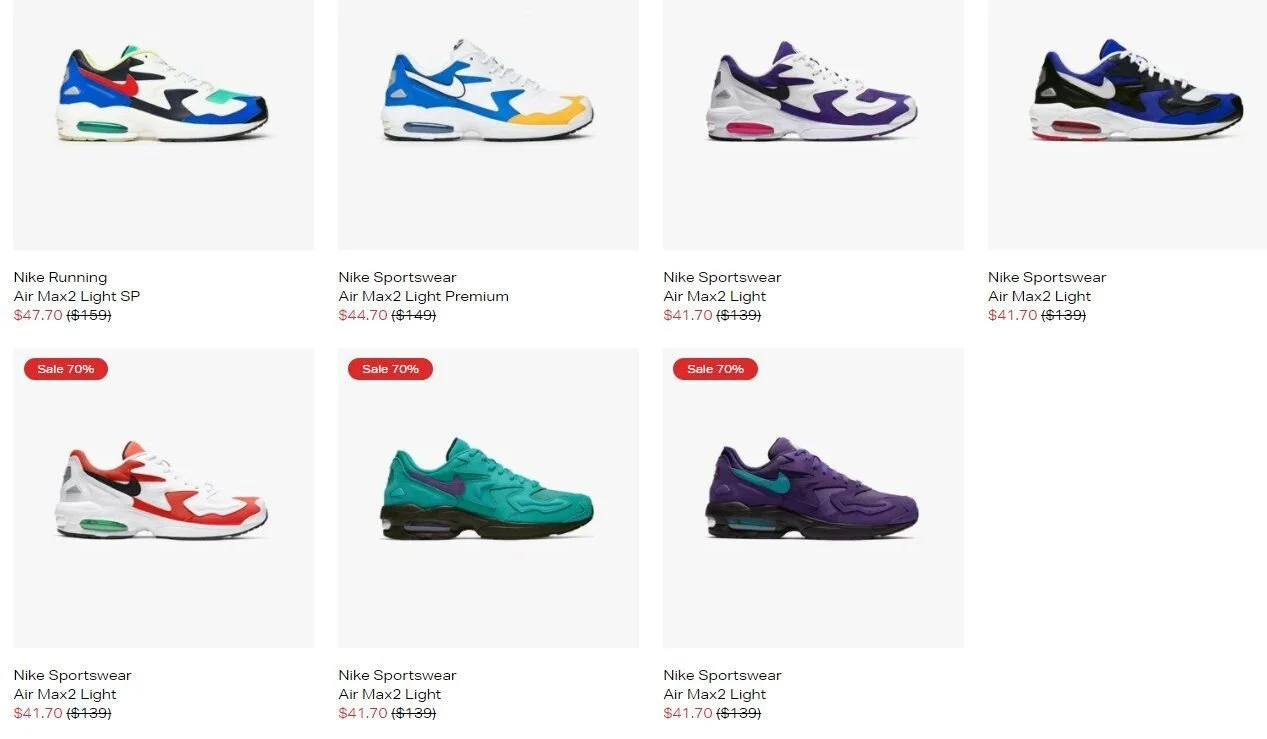Click the Sale 70% badge on red shoe

(66, 369)
